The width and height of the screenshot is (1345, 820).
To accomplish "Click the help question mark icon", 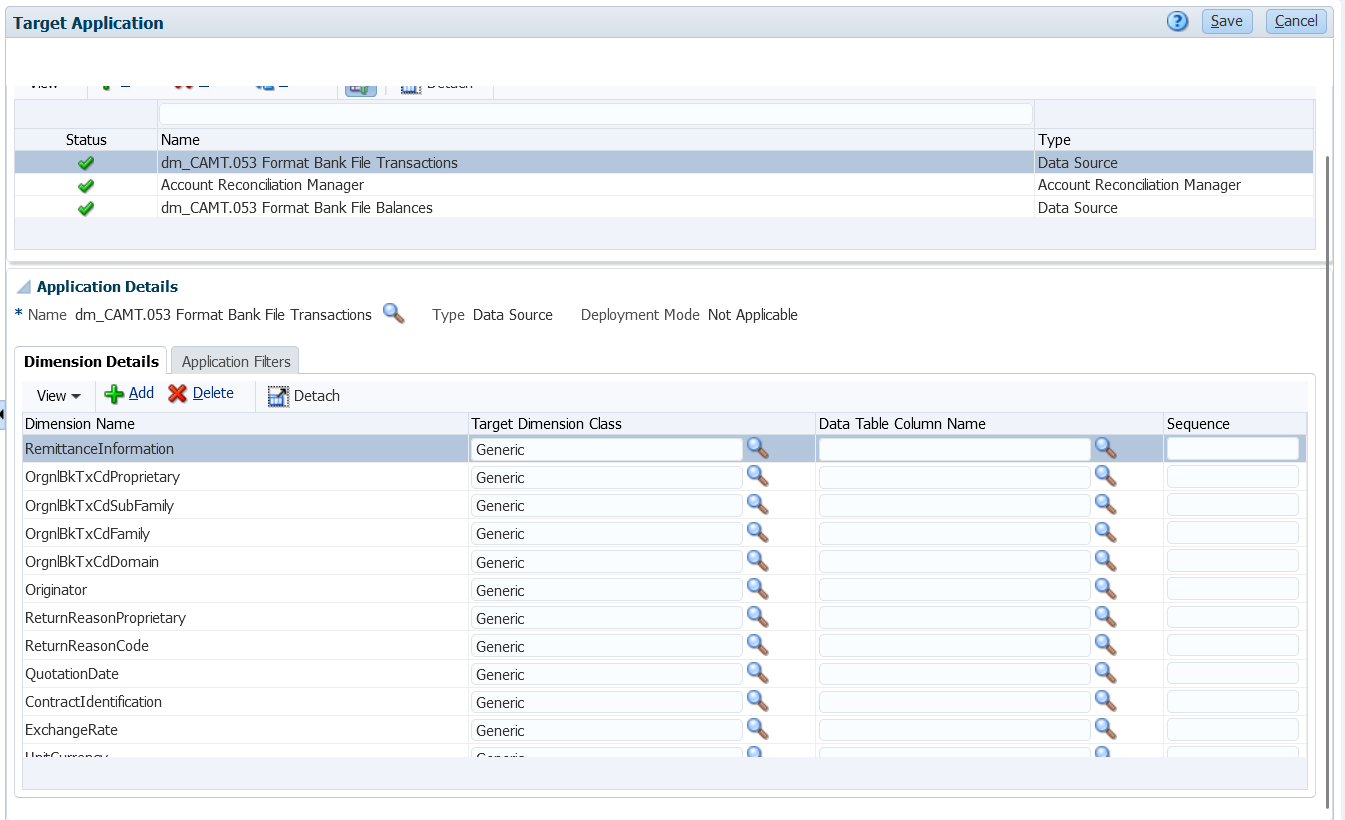I will pos(1177,21).
